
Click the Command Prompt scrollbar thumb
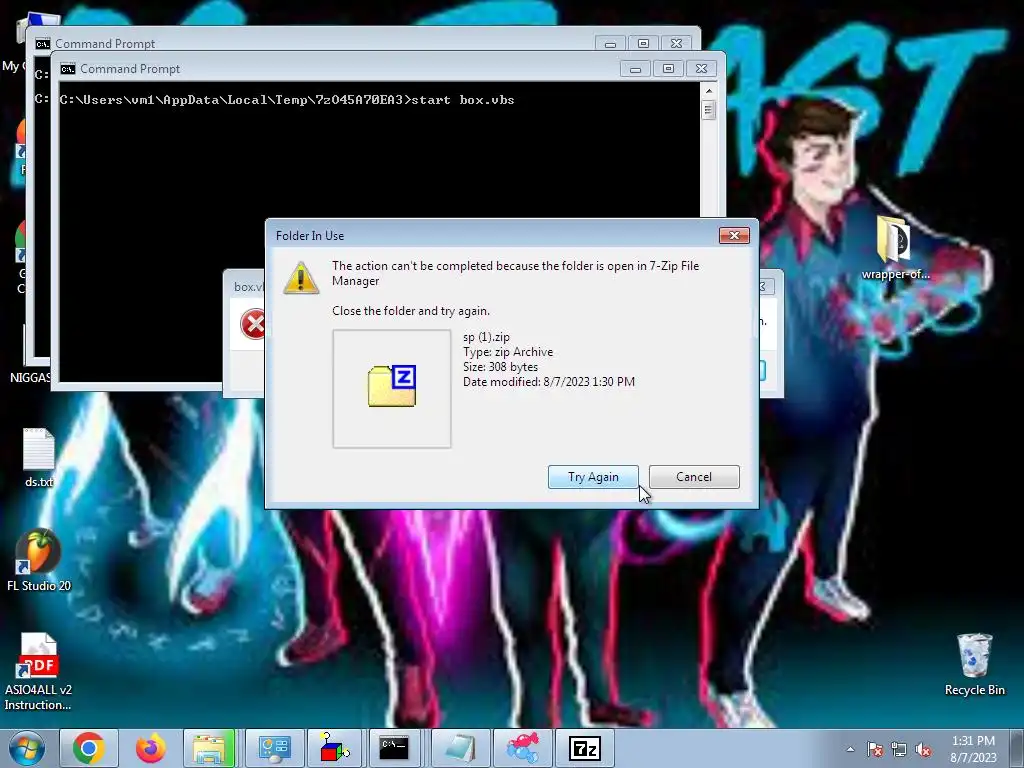point(709,110)
